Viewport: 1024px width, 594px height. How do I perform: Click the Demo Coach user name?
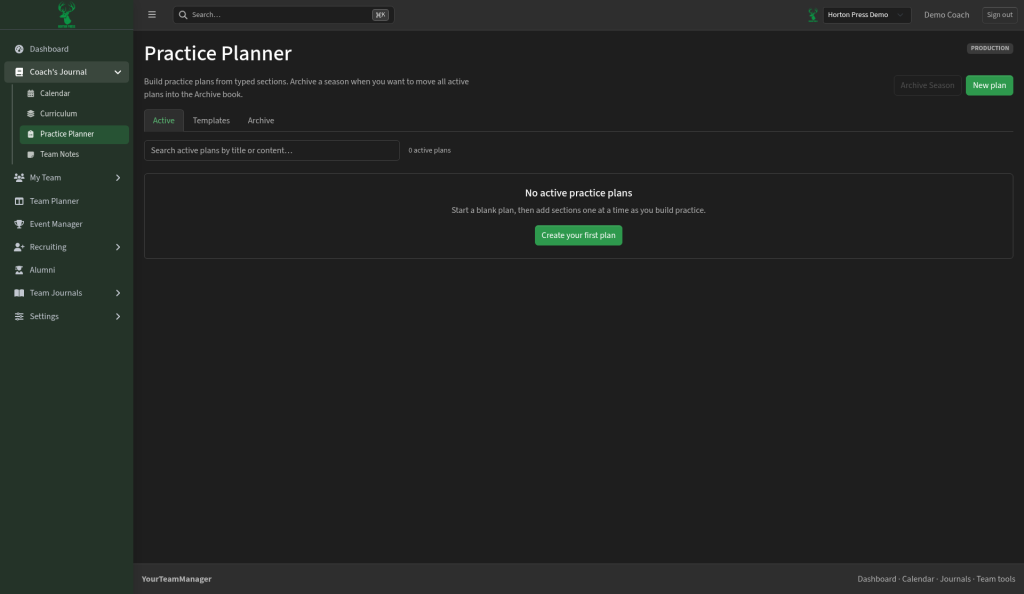click(x=946, y=14)
